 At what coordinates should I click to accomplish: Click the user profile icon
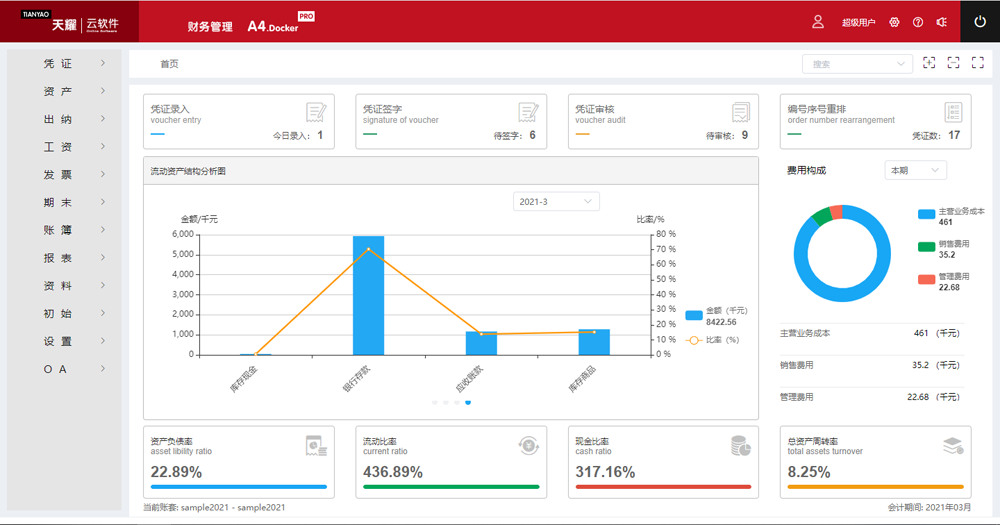pos(818,22)
